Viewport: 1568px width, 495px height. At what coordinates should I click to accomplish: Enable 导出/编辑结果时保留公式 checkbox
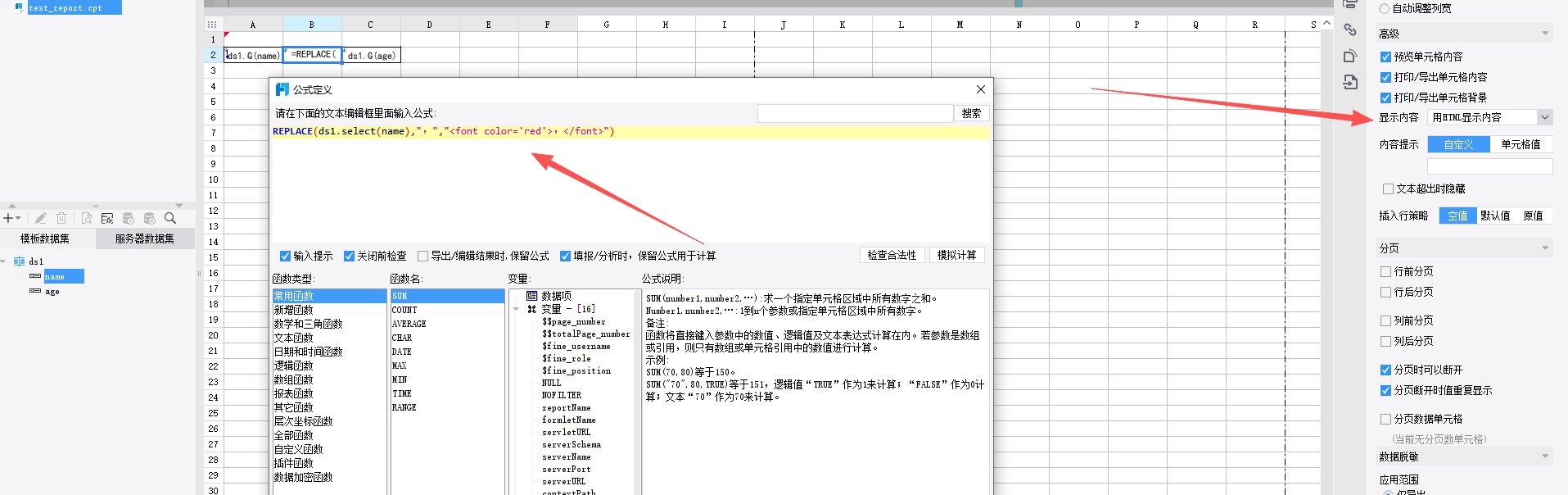pos(423,256)
